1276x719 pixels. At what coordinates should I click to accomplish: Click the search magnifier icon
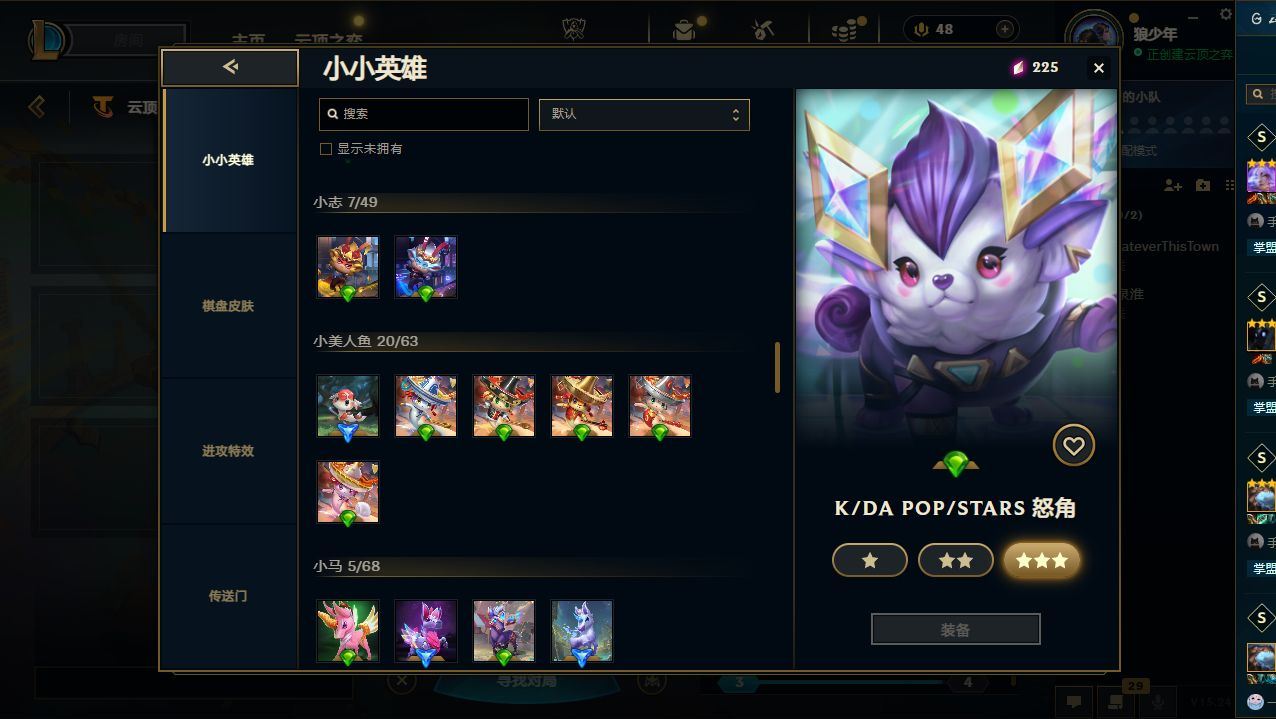[x=333, y=114]
